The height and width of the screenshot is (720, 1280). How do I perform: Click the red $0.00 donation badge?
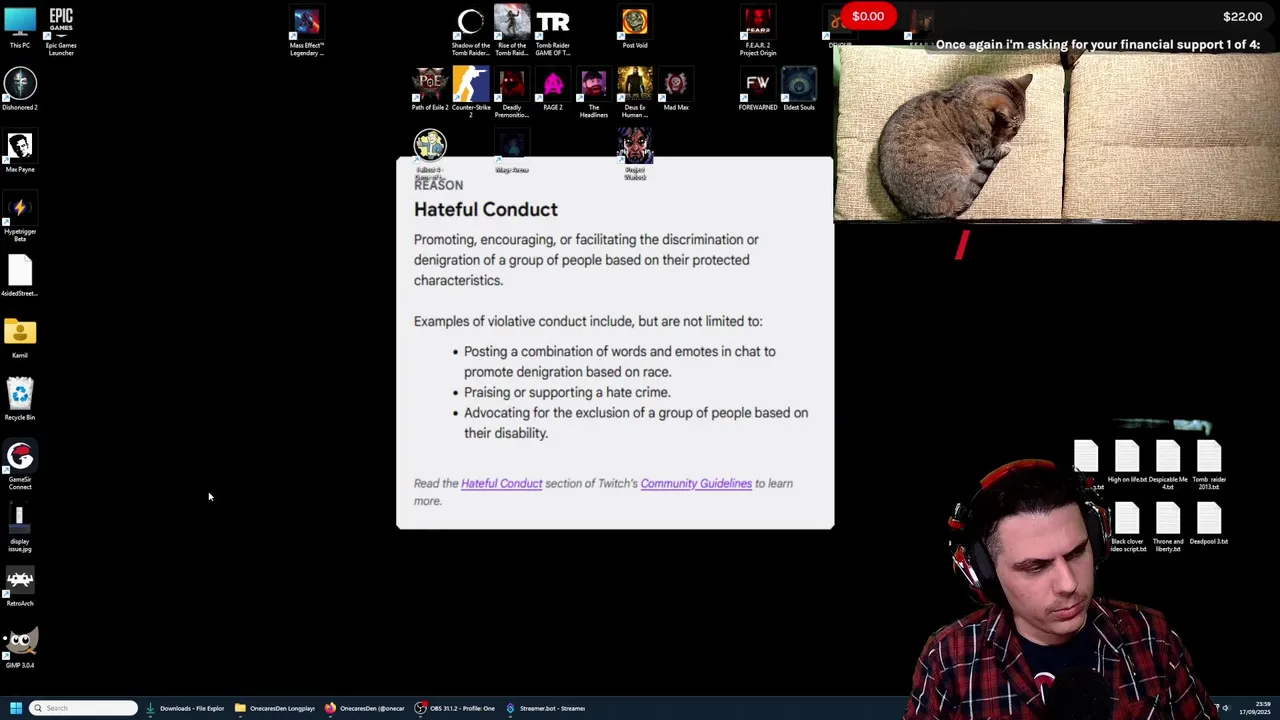point(868,16)
